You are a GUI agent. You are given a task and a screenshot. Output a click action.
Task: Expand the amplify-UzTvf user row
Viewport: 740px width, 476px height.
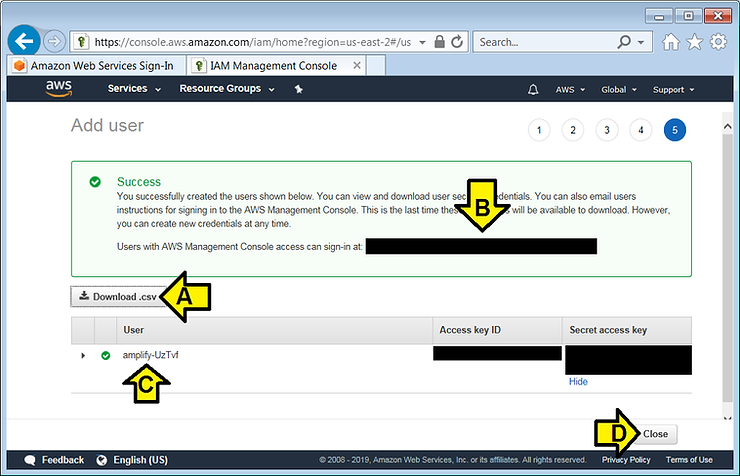point(83,356)
